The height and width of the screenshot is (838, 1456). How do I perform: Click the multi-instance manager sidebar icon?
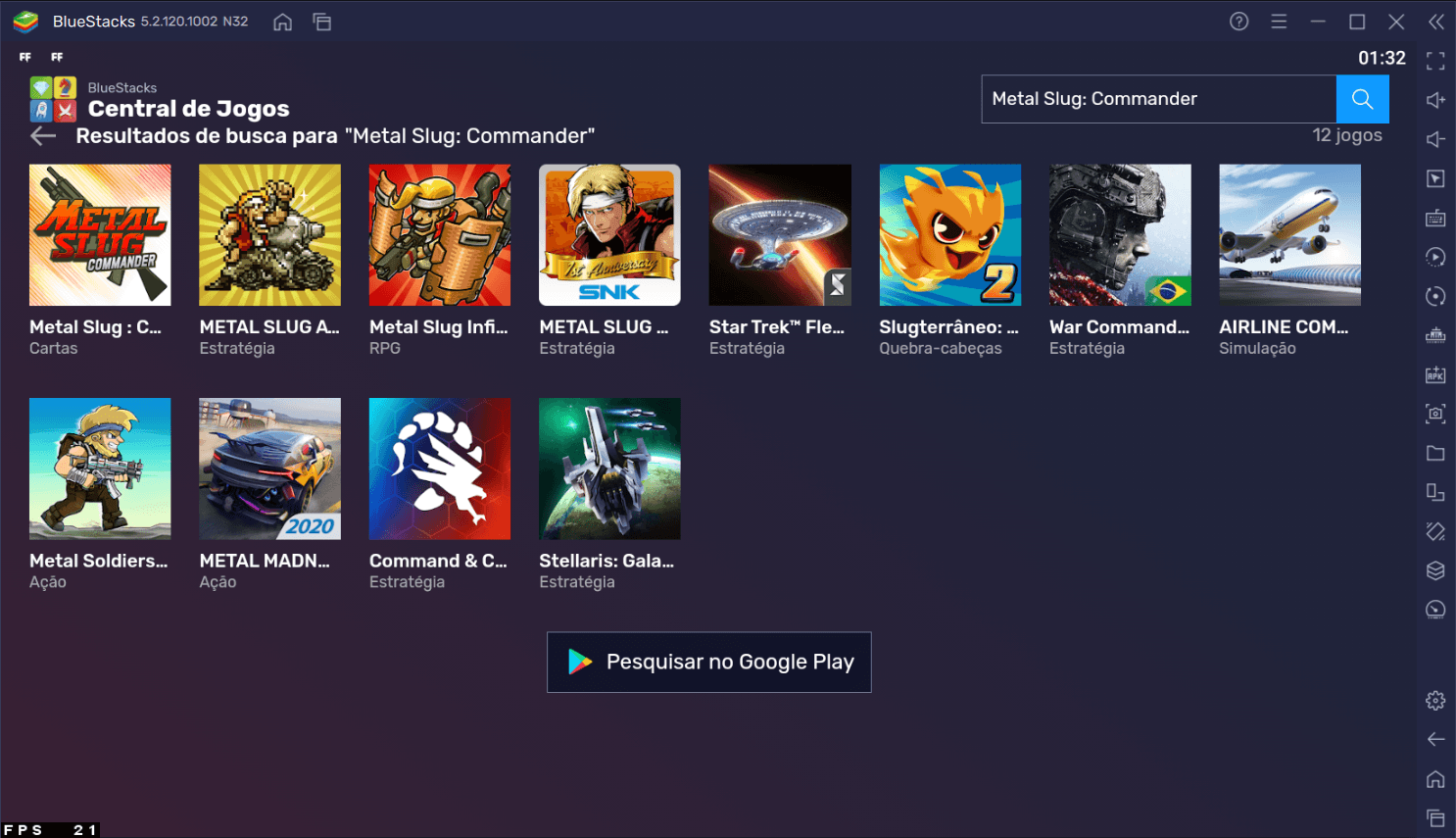click(x=1435, y=492)
